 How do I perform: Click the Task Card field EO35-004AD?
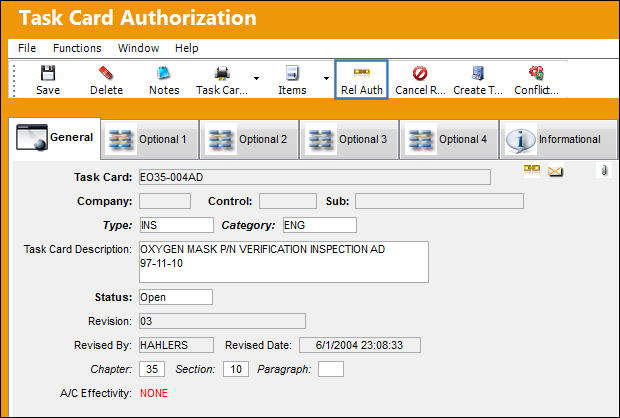click(x=315, y=177)
